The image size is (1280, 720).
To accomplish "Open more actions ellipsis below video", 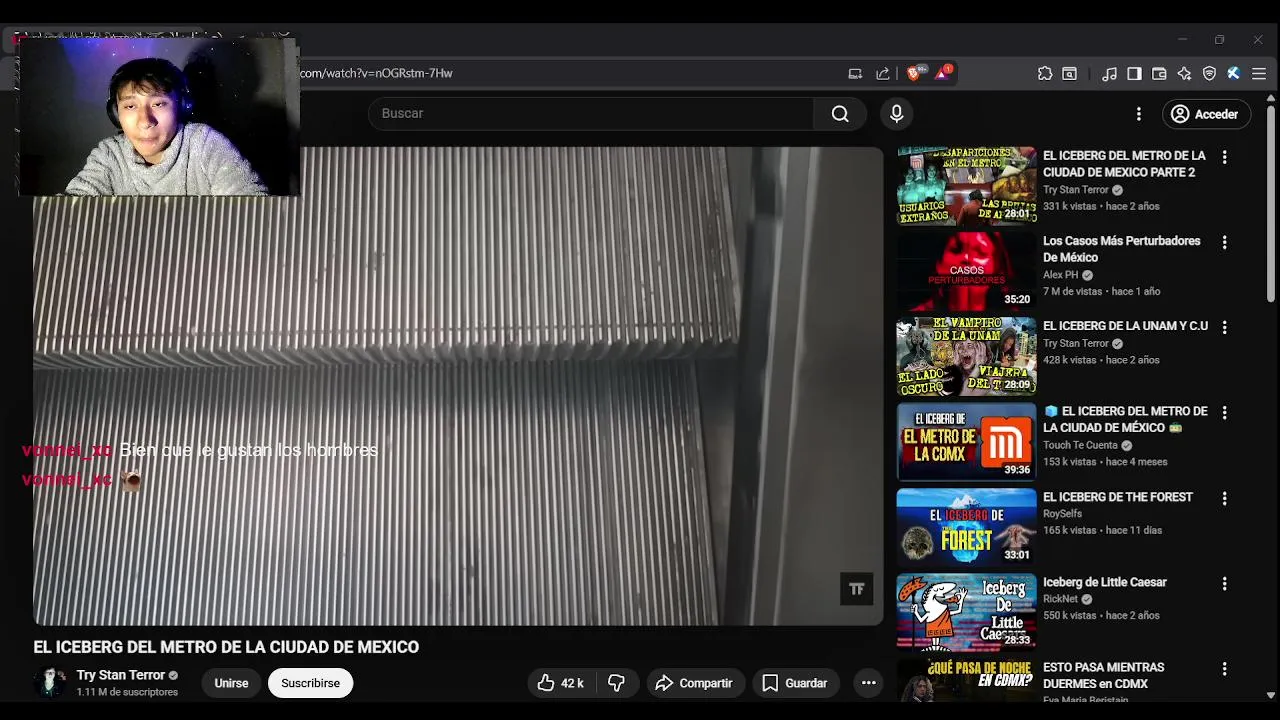I will click(869, 683).
